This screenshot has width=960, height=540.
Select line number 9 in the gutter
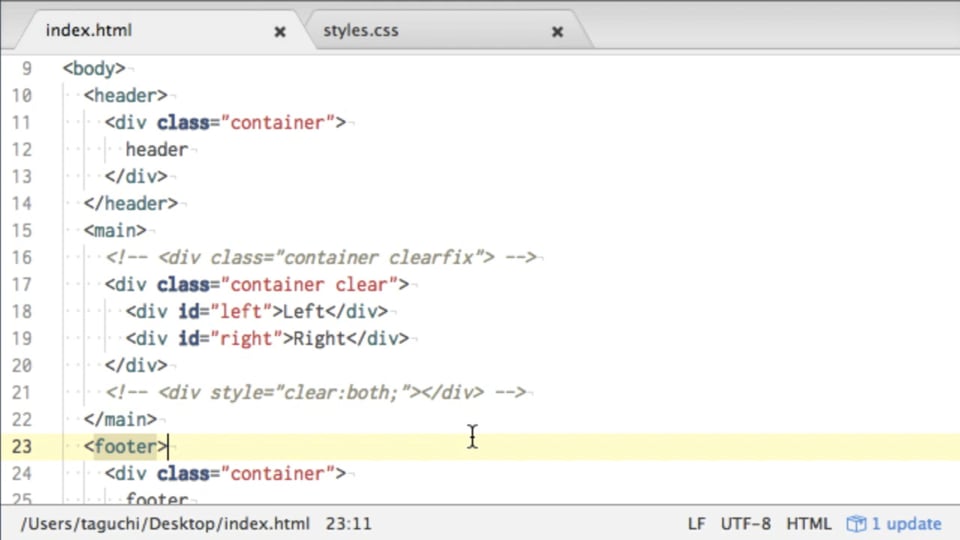coord(26,68)
